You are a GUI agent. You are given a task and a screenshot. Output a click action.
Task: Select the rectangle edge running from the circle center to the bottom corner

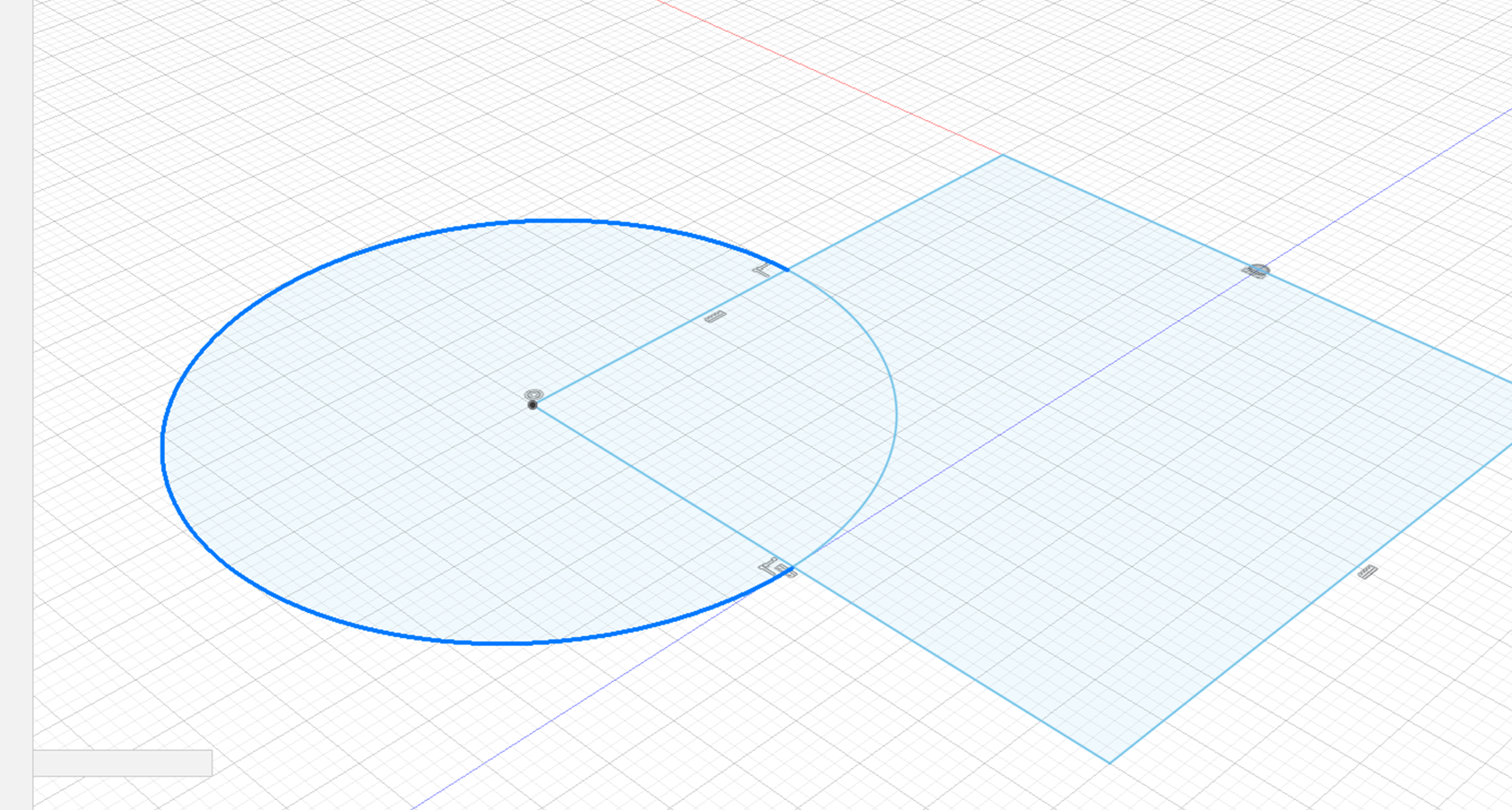click(821, 584)
